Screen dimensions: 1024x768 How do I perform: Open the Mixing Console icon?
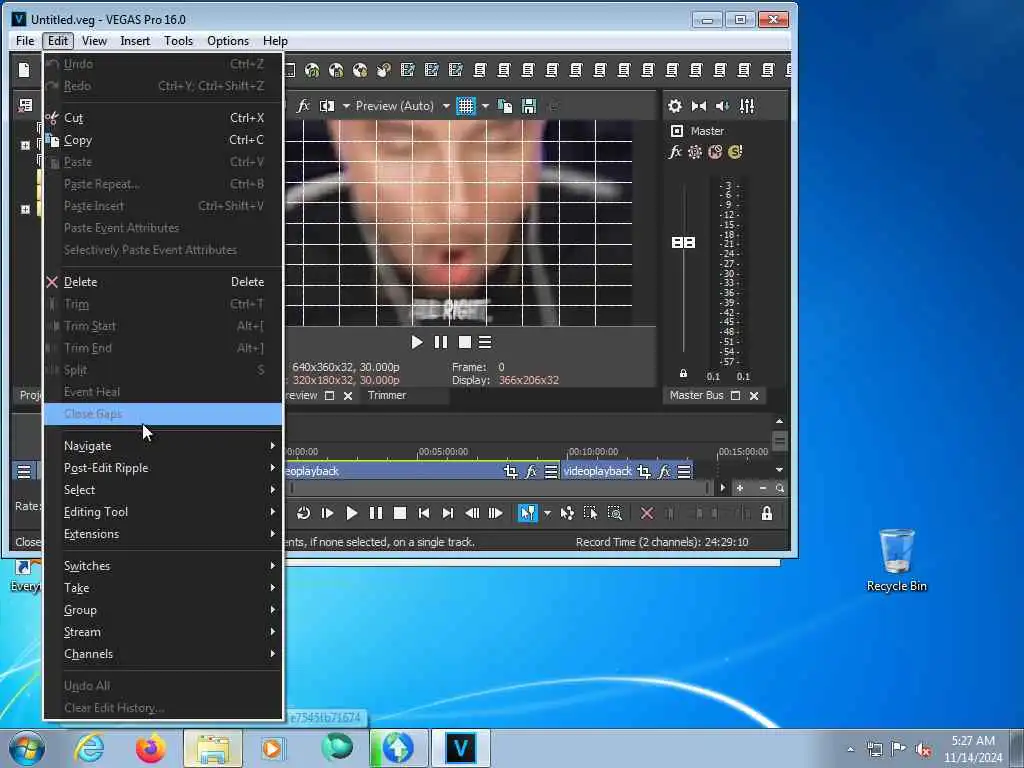(747, 106)
